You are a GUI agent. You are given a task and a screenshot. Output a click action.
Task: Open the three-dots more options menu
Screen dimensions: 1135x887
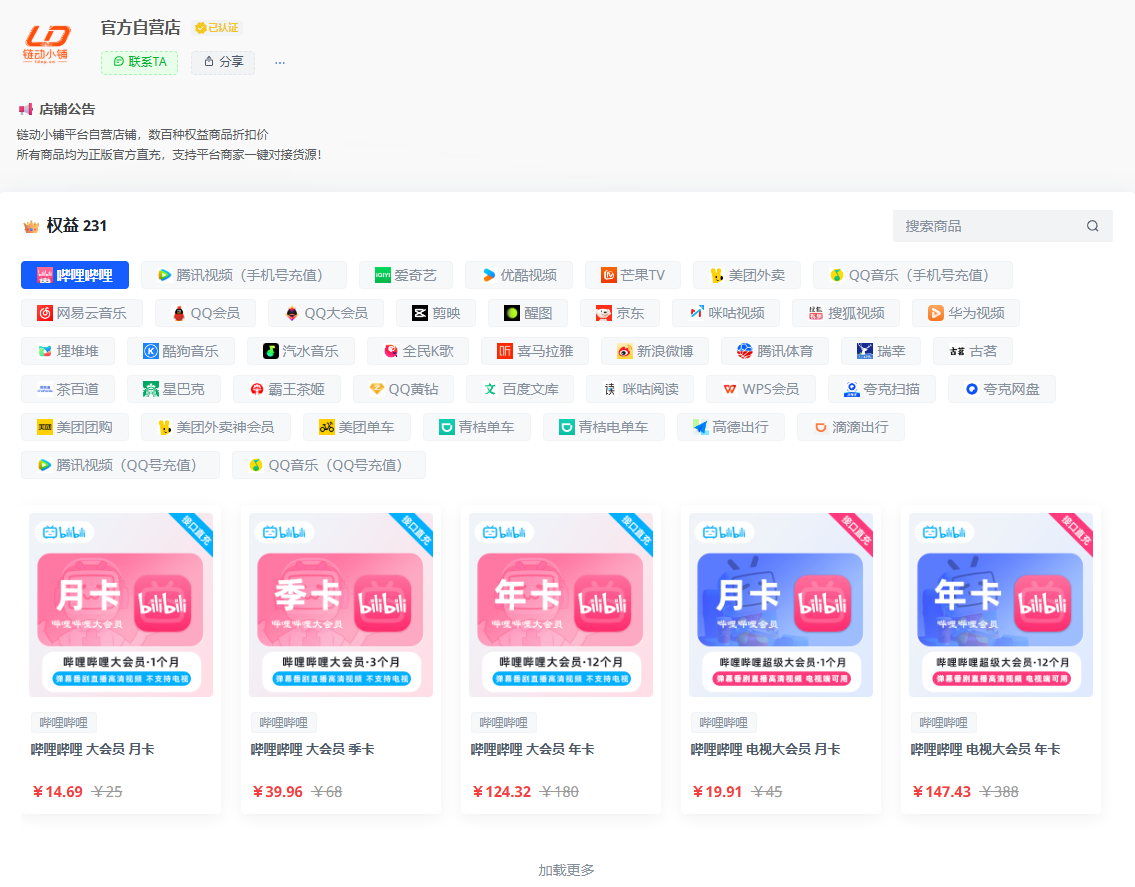[x=279, y=62]
